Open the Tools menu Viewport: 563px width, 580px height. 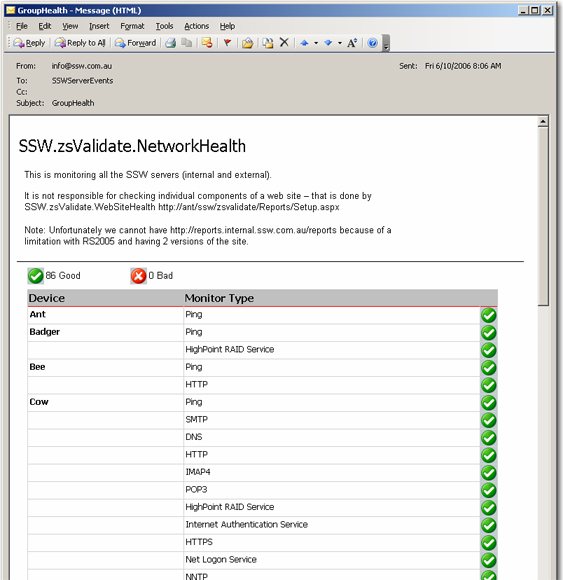tap(164, 26)
